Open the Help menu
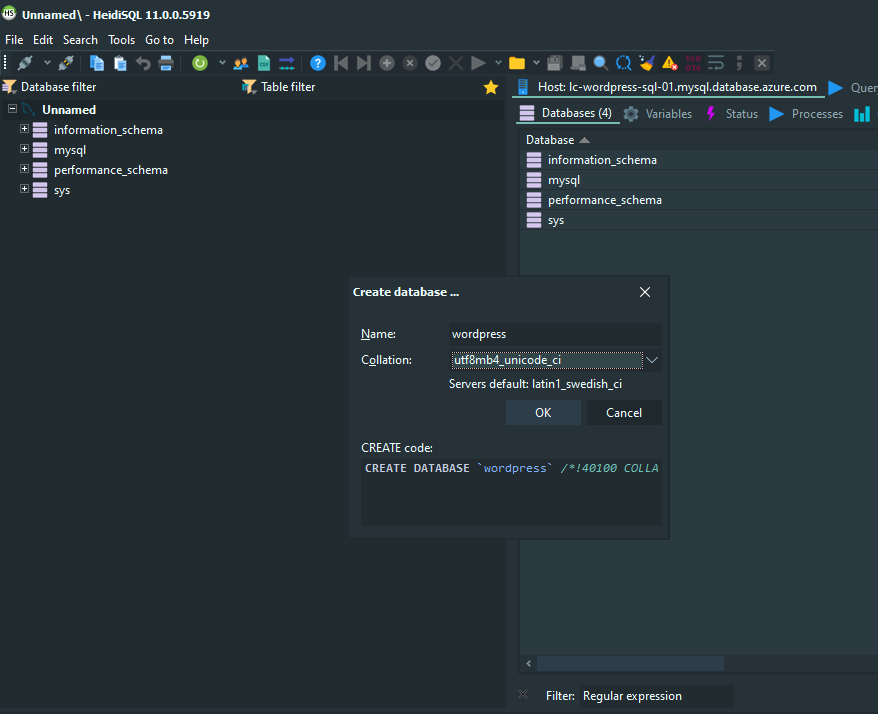The width and height of the screenshot is (878, 714). pos(197,40)
